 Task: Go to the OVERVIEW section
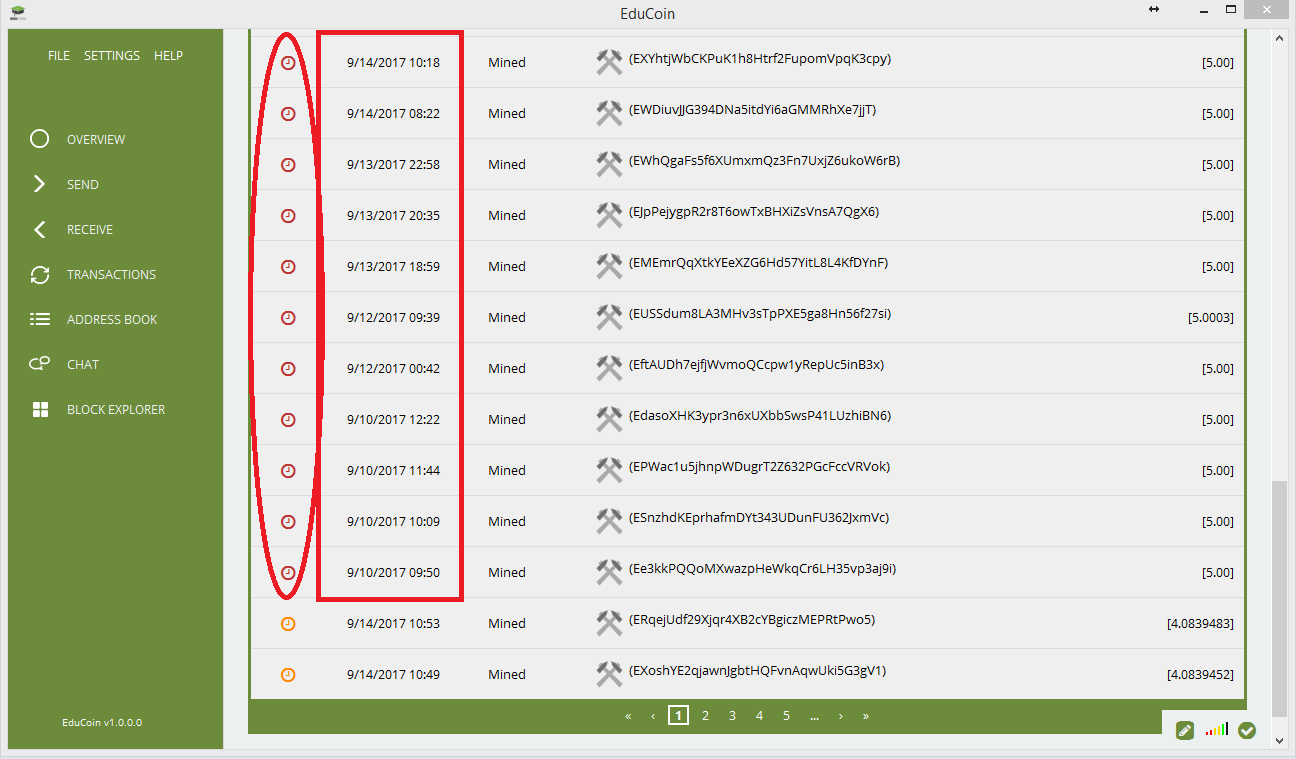[96, 139]
